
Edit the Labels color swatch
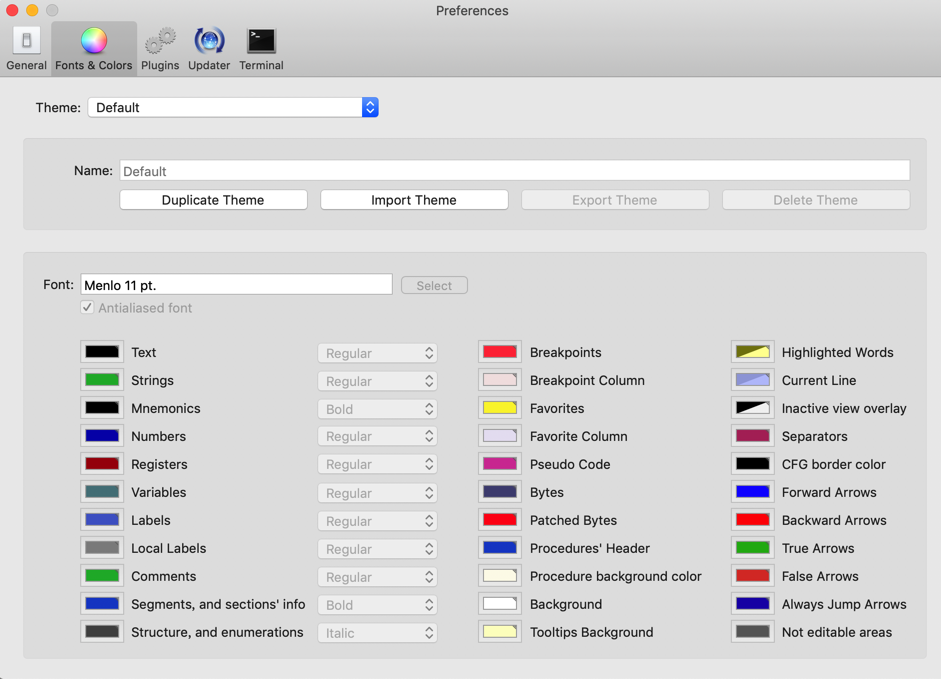(x=102, y=520)
